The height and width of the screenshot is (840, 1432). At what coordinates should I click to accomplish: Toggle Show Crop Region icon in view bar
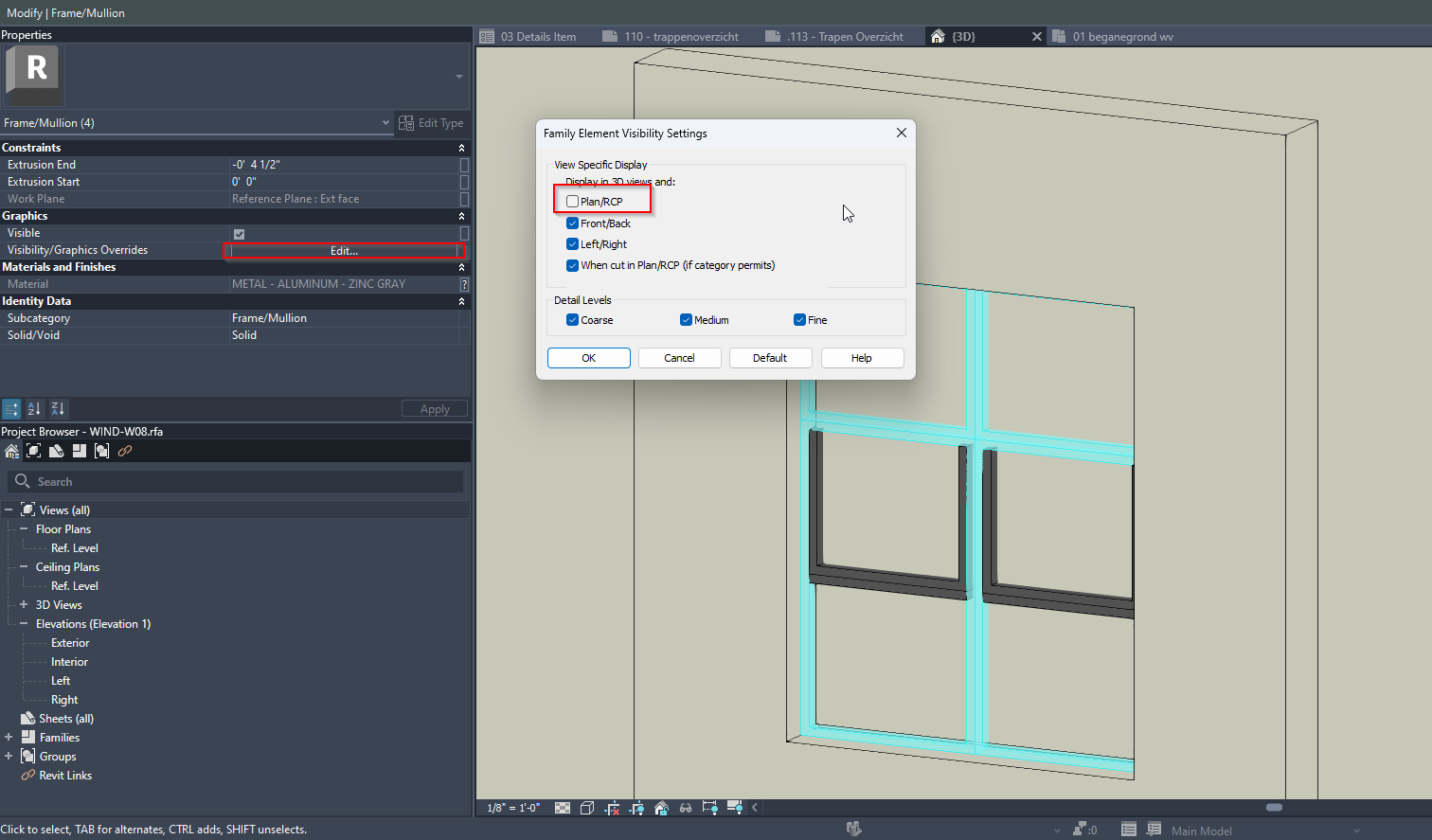[x=636, y=808]
